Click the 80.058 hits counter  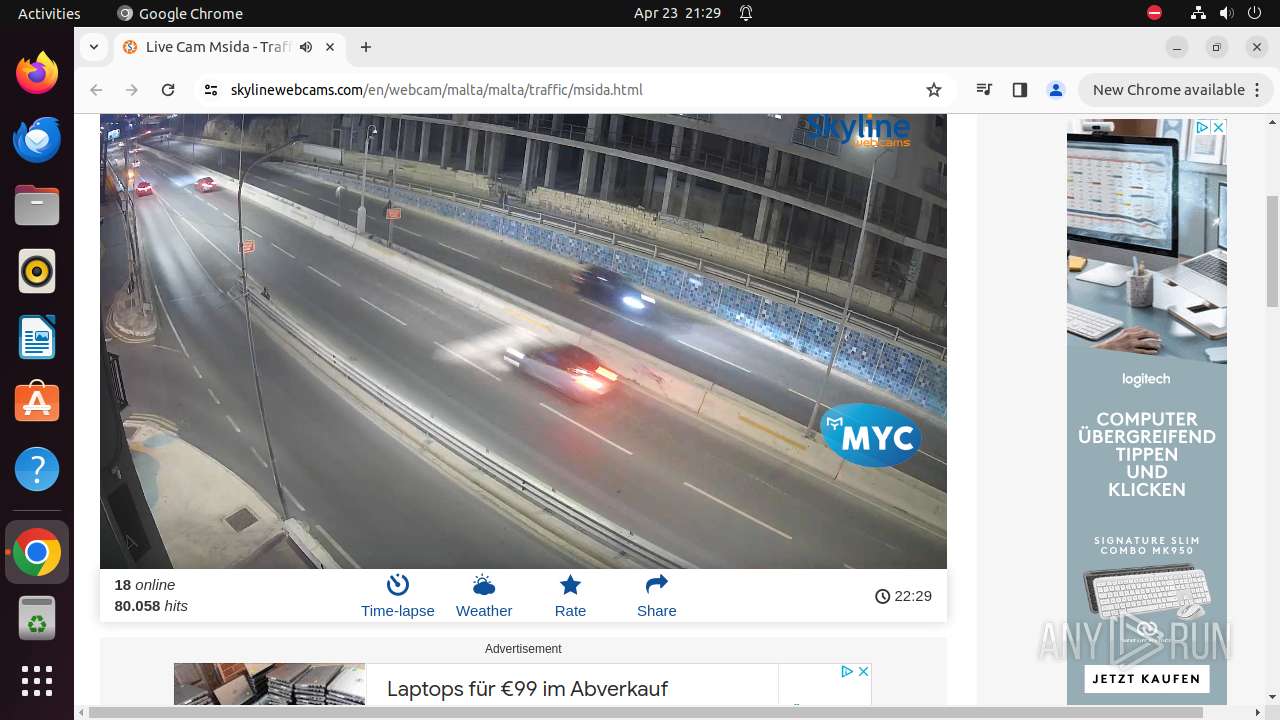151,606
